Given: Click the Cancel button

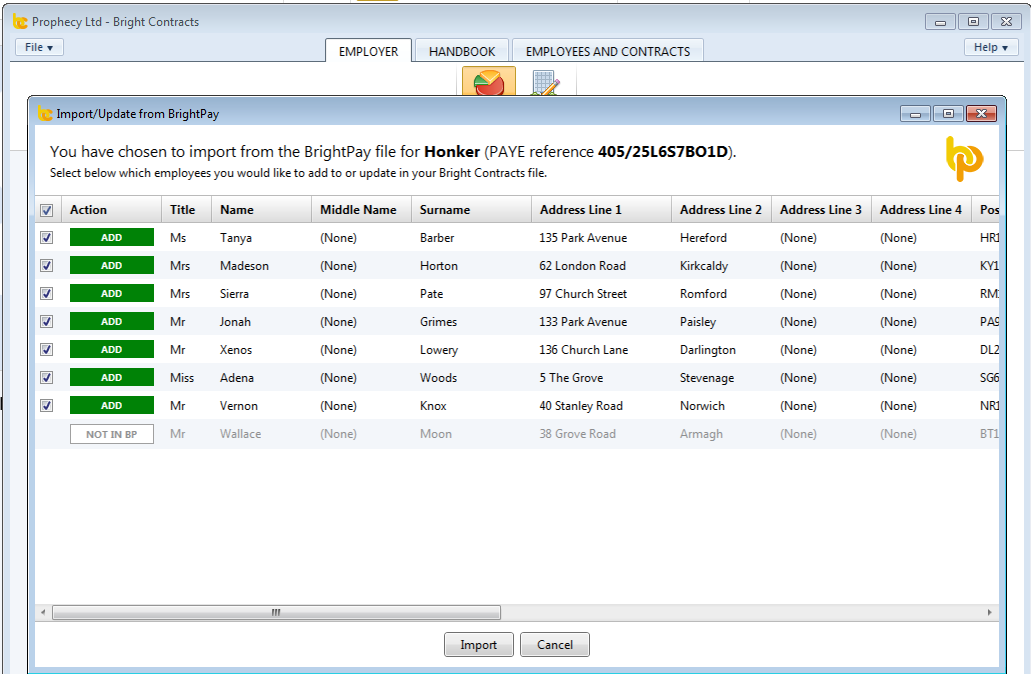Looking at the screenshot, I should pos(554,644).
